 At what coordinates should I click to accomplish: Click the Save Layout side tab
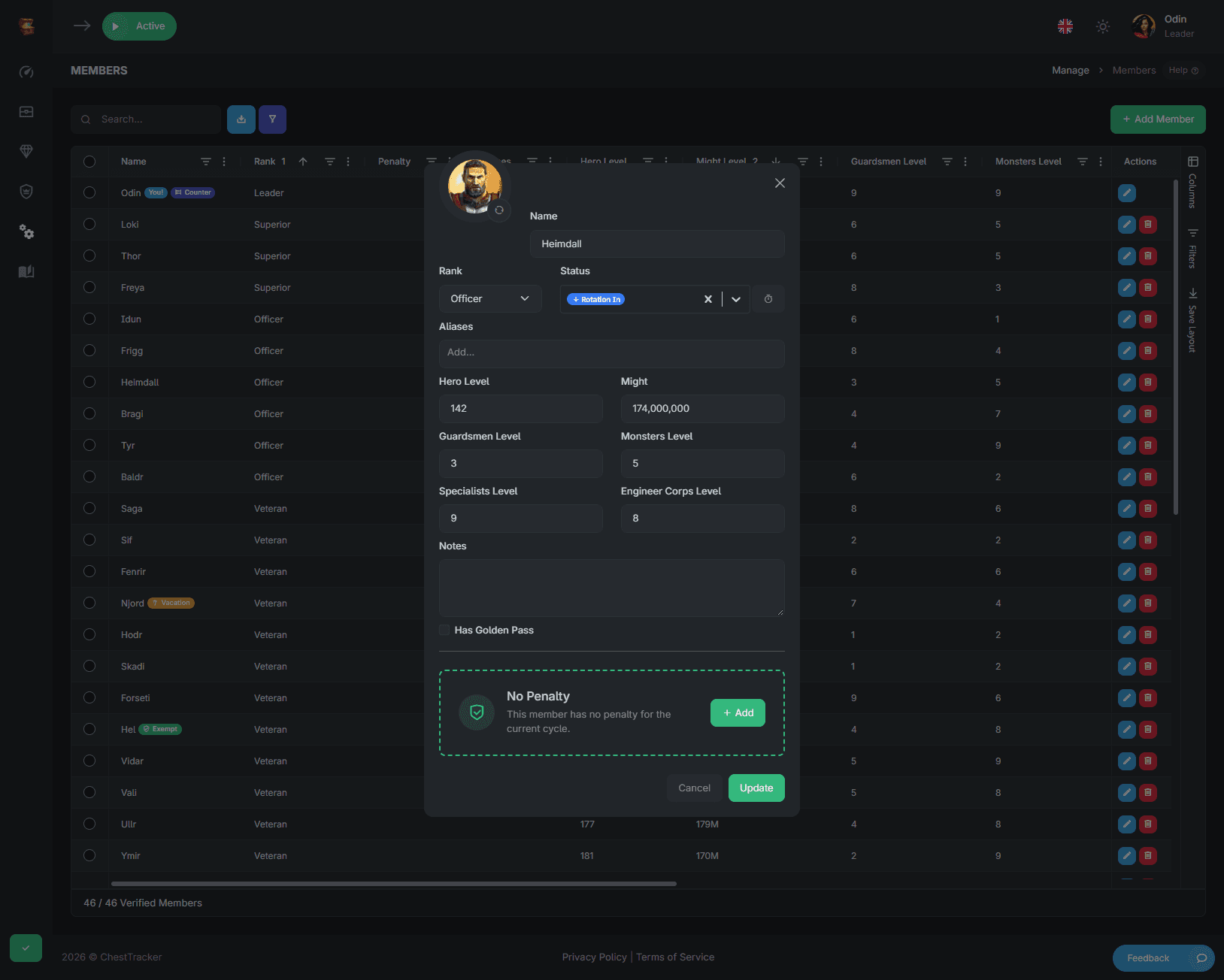tap(1192, 320)
